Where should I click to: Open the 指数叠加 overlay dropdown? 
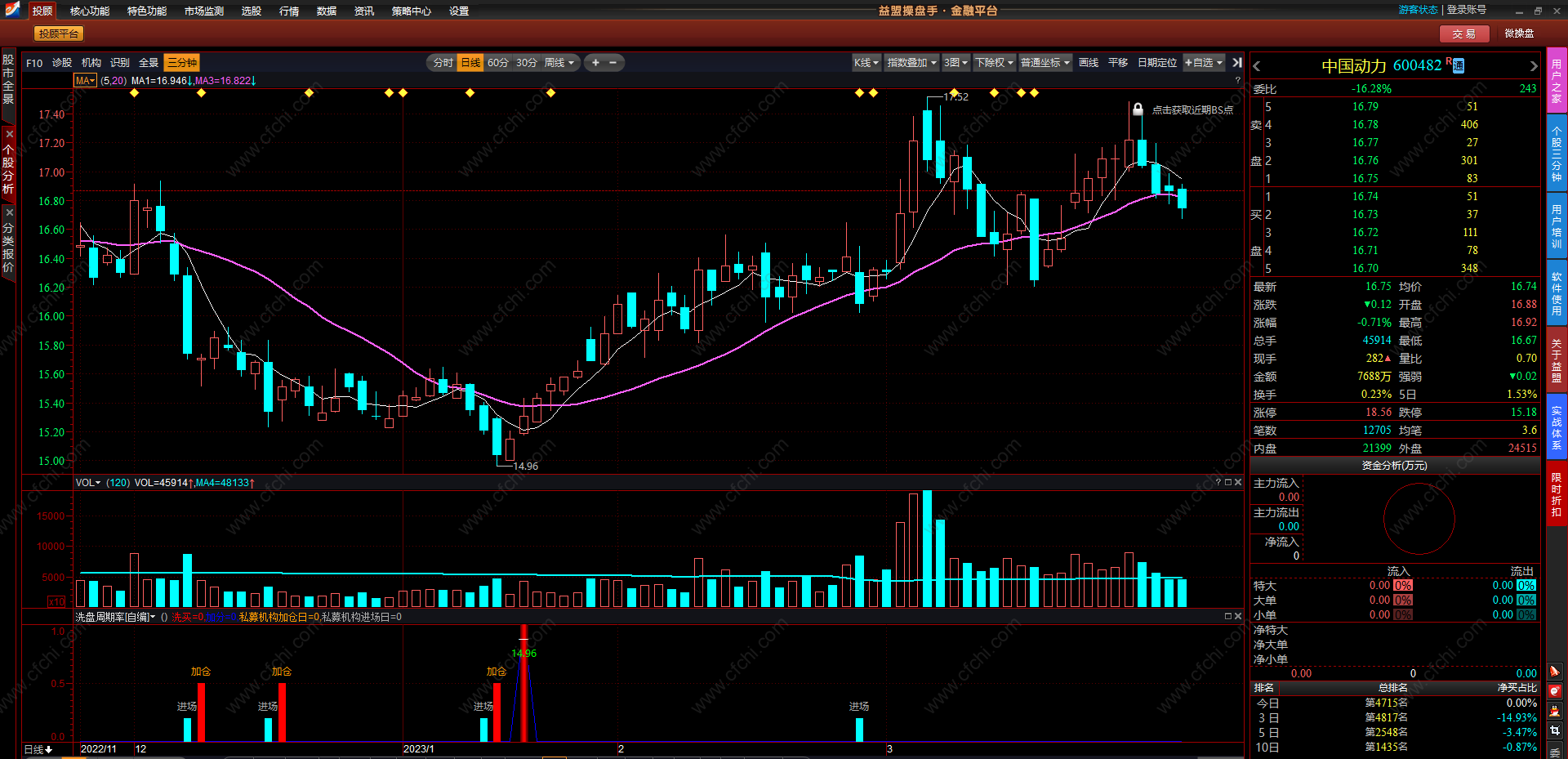click(912, 63)
